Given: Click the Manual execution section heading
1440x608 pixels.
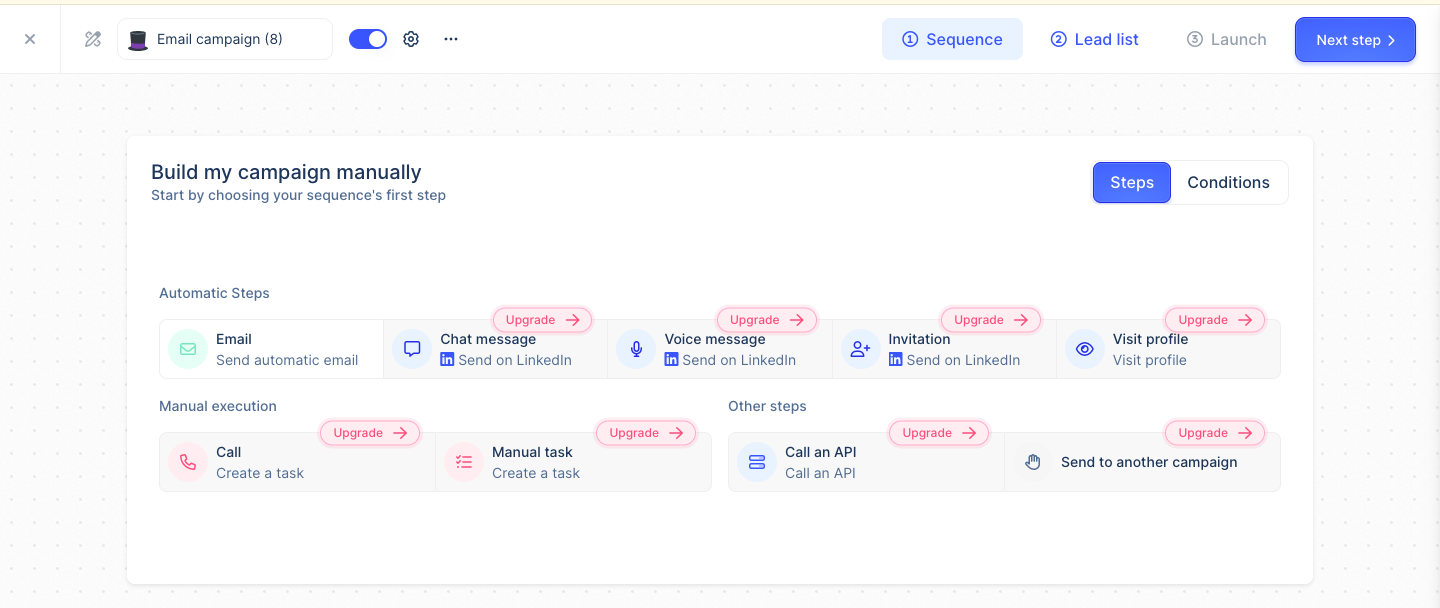Looking at the screenshot, I should pos(218,406).
